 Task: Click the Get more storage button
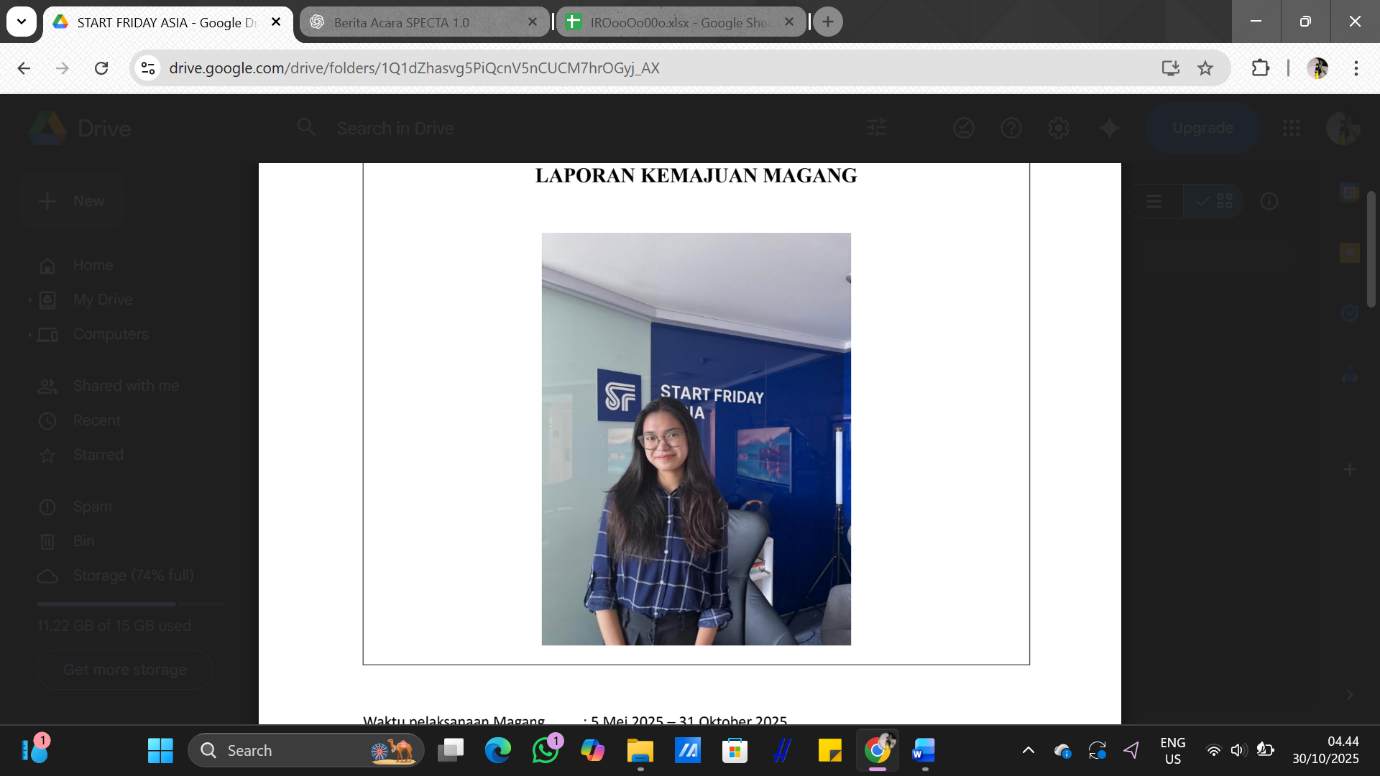click(125, 669)
